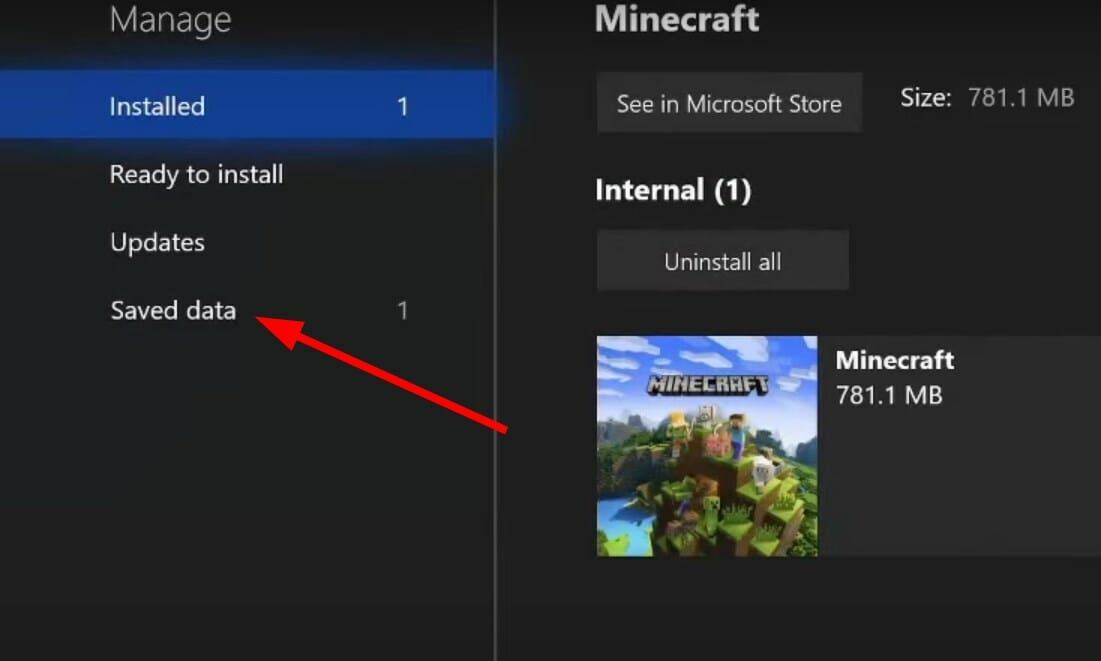This screenshot has height=661, width=1101.
Task: Click the Minecraft page title heading
Action: click(x=677, y=19)
